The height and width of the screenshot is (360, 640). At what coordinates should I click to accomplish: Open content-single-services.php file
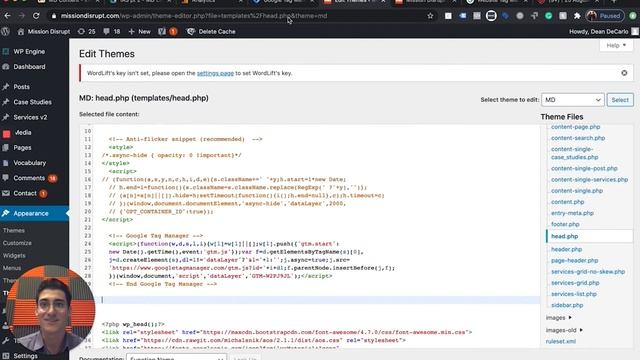(589, 180)
